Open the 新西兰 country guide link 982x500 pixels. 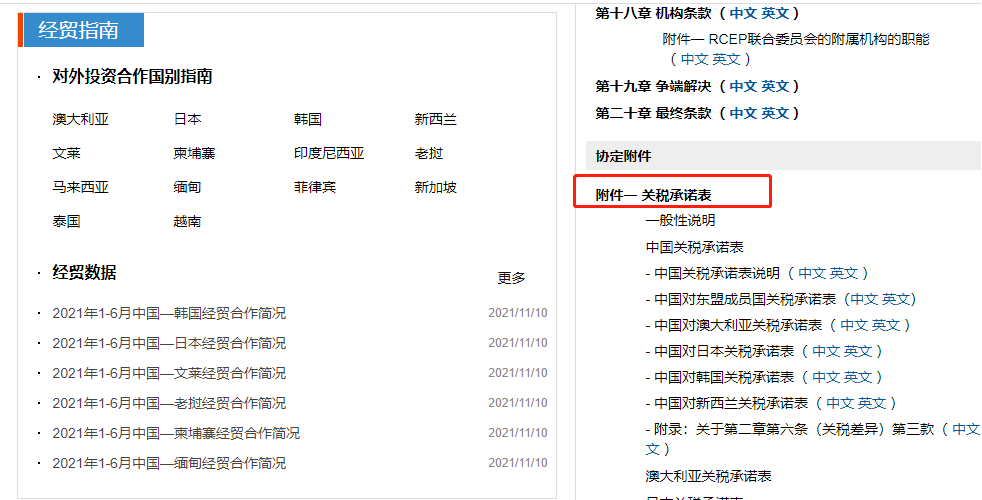point(435,119)
